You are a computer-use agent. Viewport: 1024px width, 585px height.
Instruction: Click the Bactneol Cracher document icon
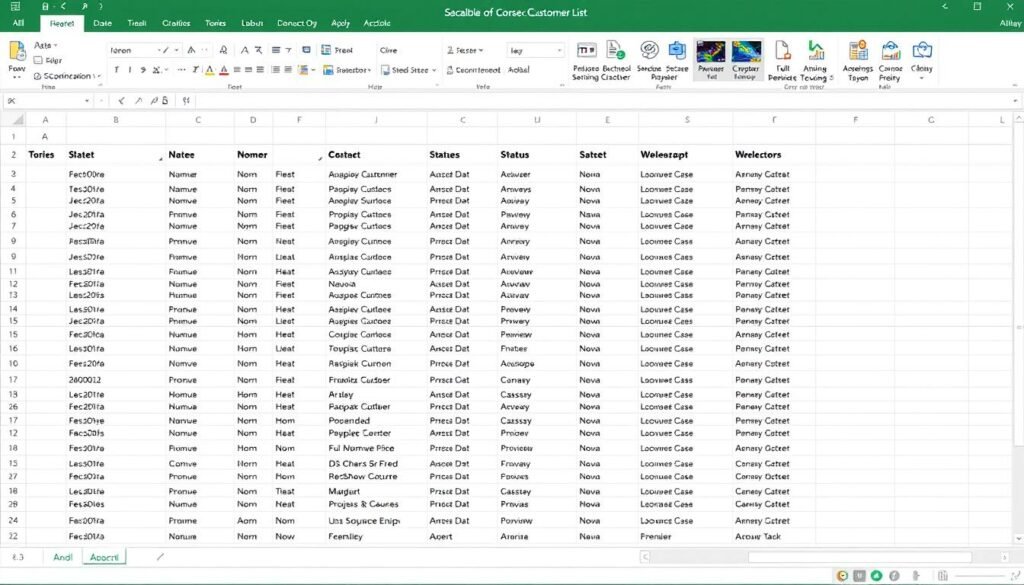[x=615, y=52]
